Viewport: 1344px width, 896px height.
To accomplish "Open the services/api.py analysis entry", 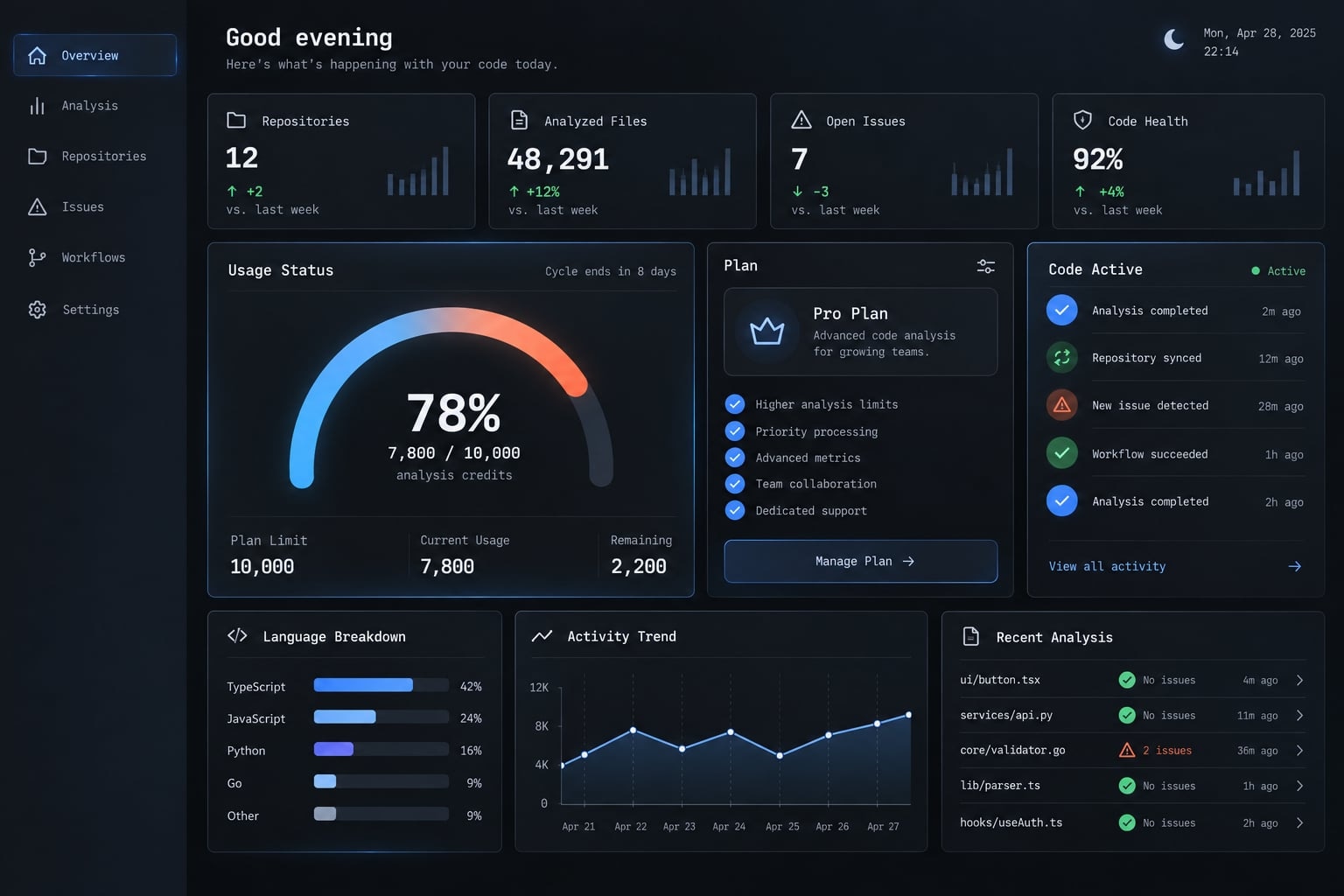I will point(1132,715).
